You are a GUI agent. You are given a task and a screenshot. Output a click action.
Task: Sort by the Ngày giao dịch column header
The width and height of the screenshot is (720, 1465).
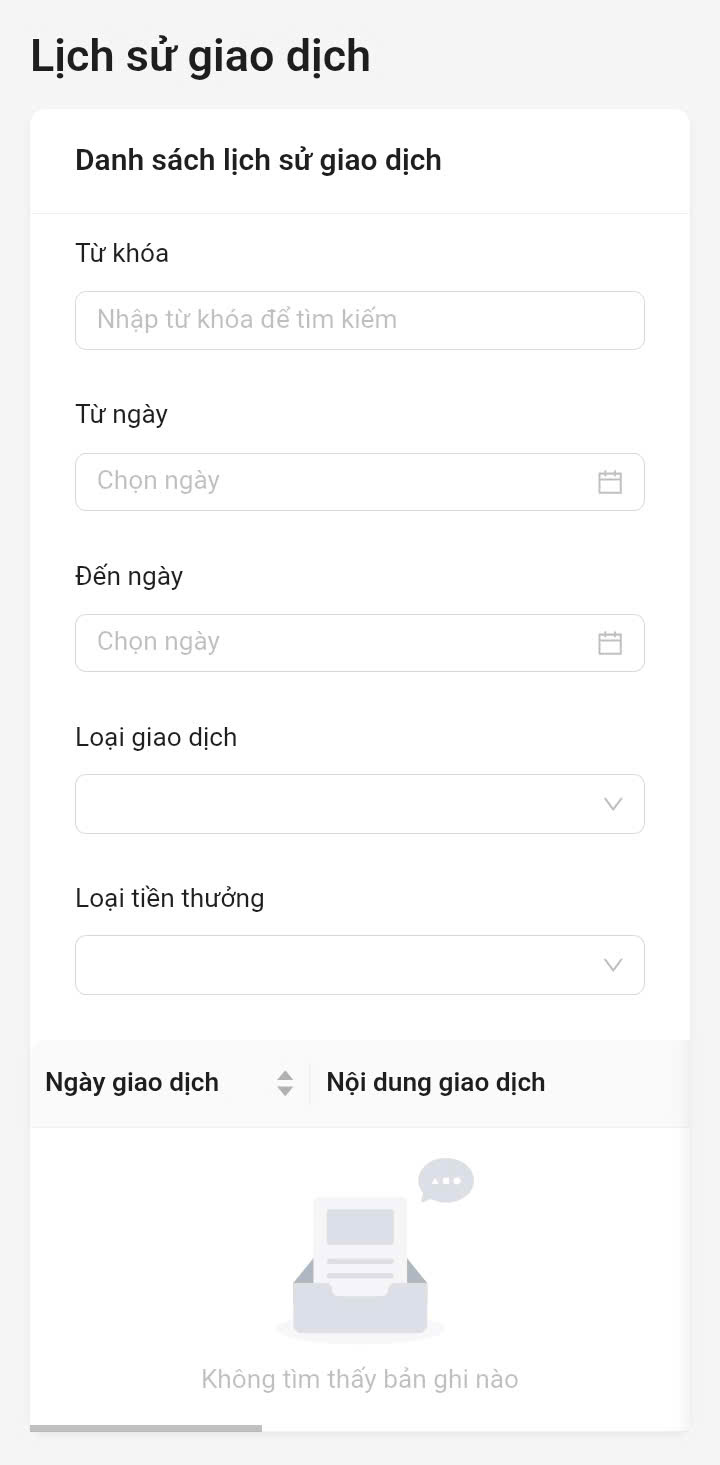click(132, 1082)
